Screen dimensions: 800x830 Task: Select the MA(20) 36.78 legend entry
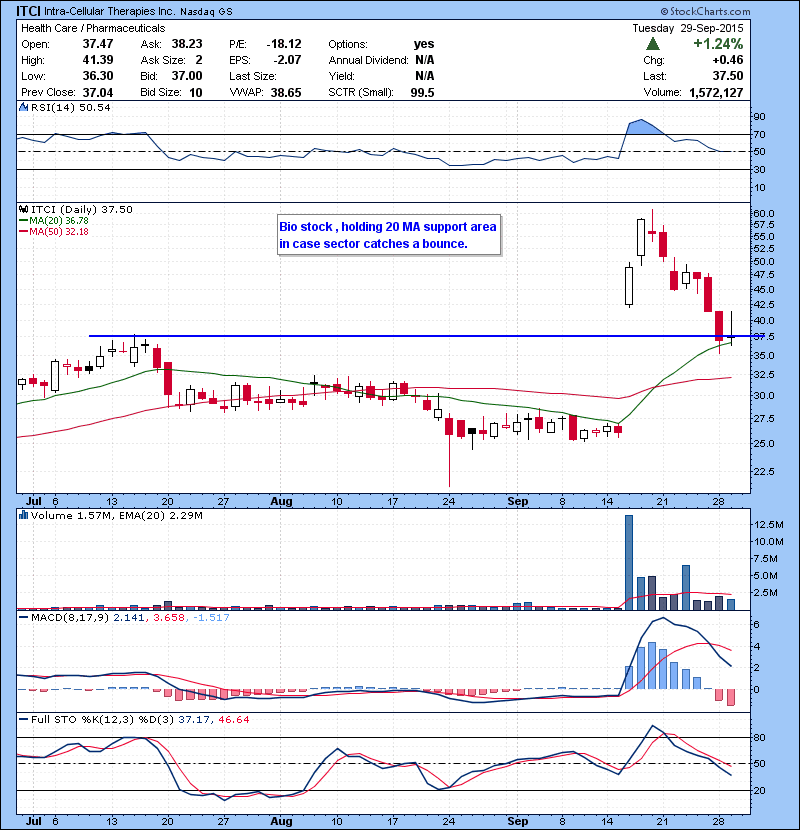pos(54,221)
